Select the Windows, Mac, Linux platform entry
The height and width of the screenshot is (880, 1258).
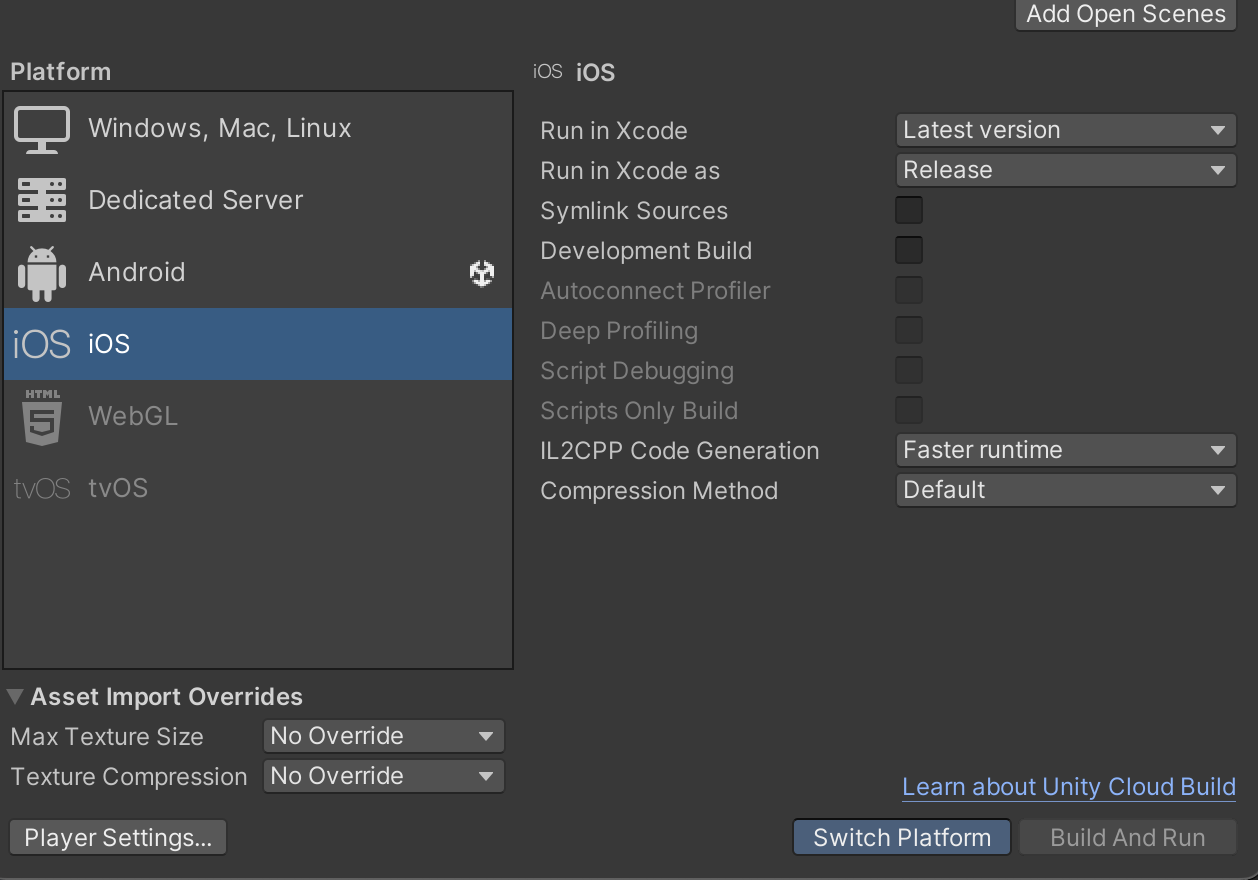[x=220, y=127]
